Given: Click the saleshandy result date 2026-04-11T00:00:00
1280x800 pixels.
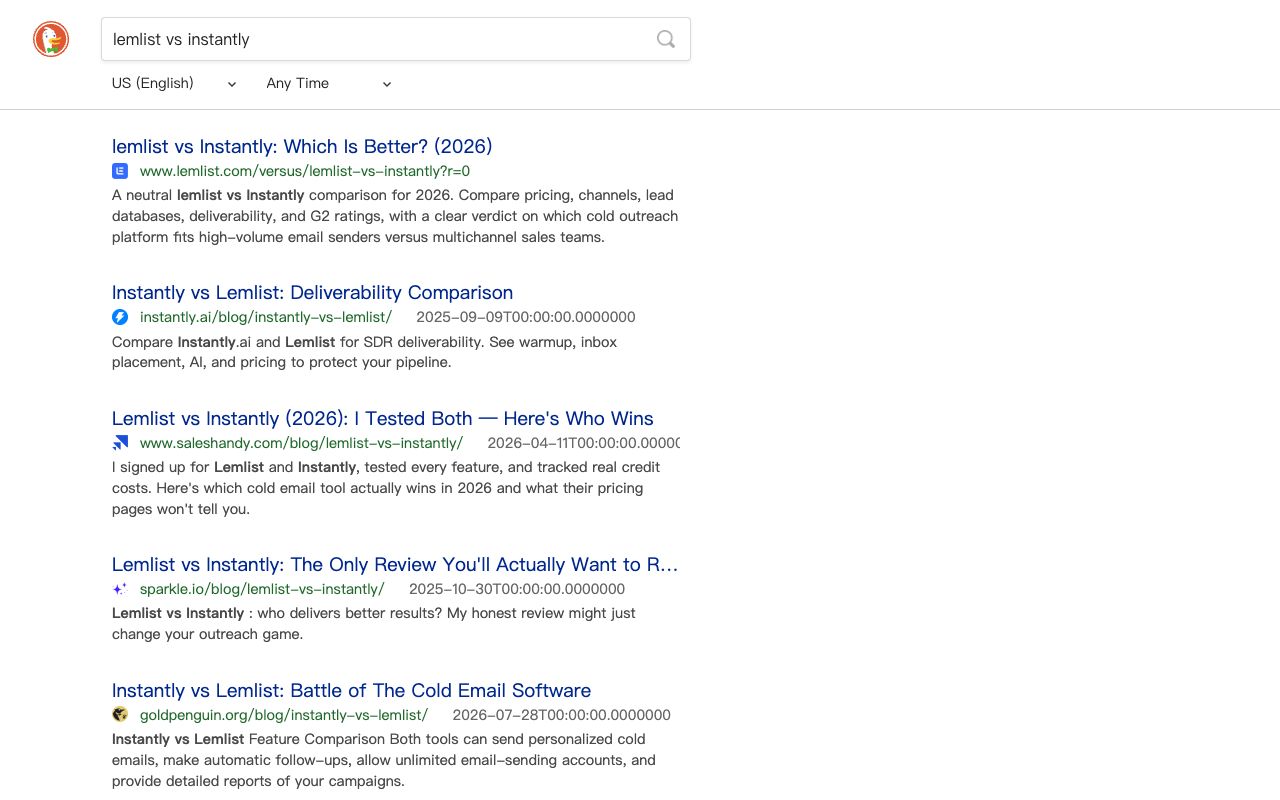Looking at the screenshot, I should (x=583, y=443).
